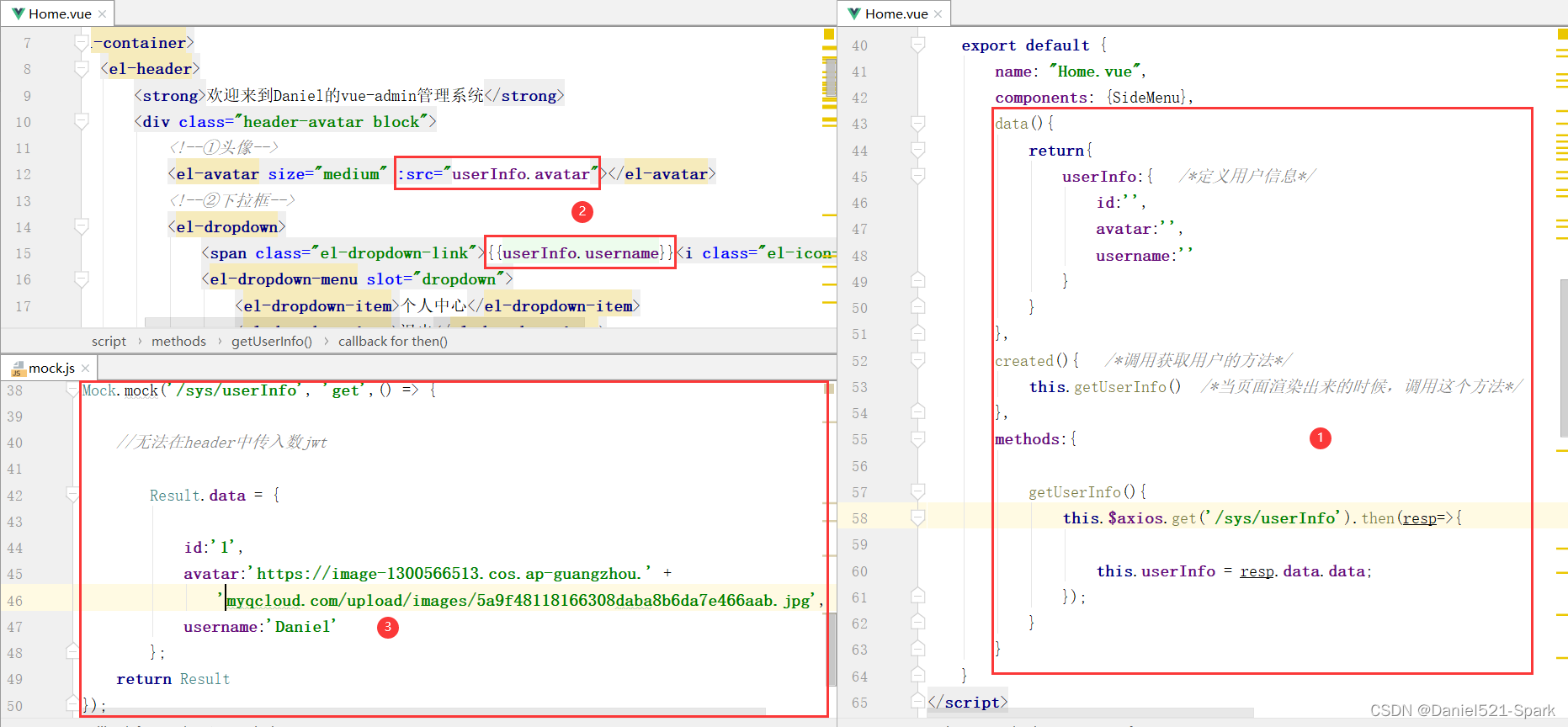Click the right editor vertical scrollbar thumb
The image size is (1568, 727).
(1564, 358)
